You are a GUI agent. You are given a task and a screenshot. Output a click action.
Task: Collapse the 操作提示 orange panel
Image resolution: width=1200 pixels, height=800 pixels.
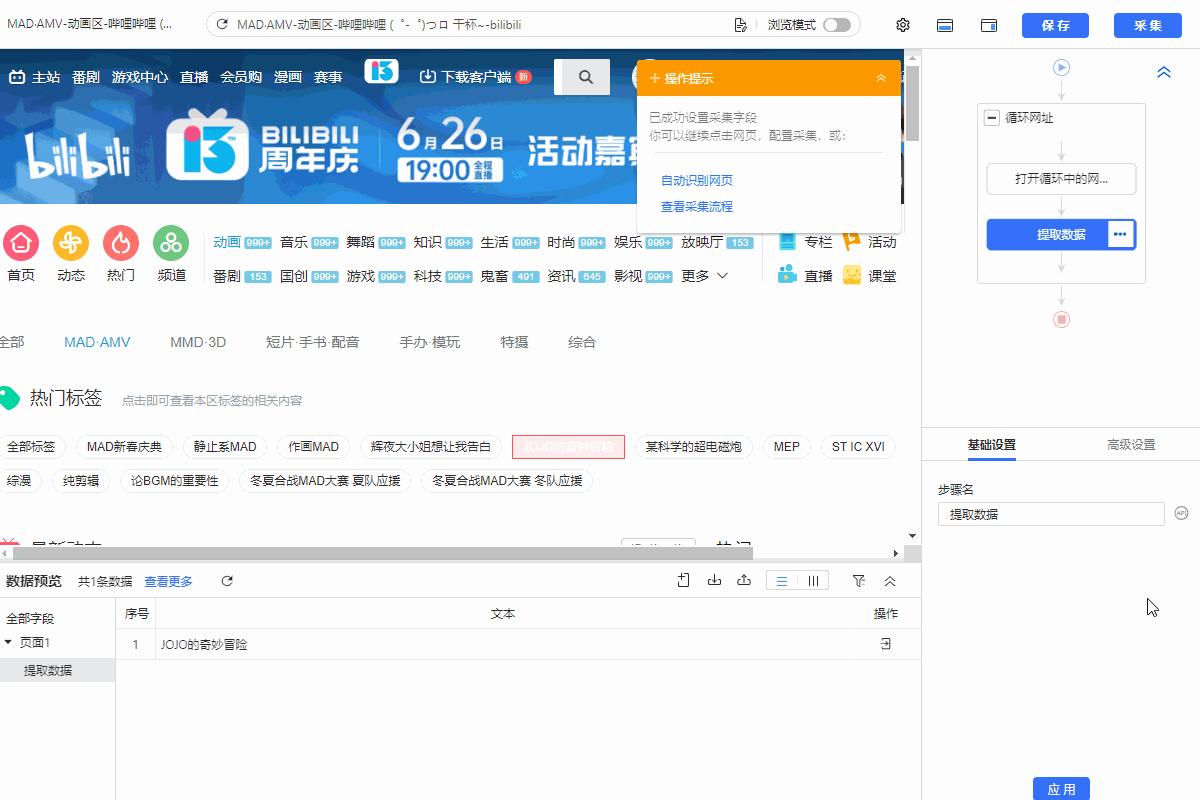[881, 78]
